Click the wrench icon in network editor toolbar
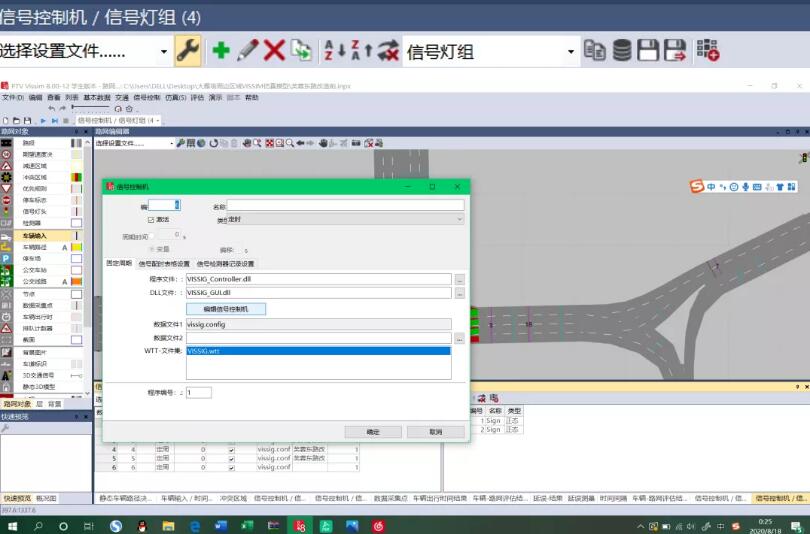The image size is (810, 534). pyautogui.click(x=180, y=143)
